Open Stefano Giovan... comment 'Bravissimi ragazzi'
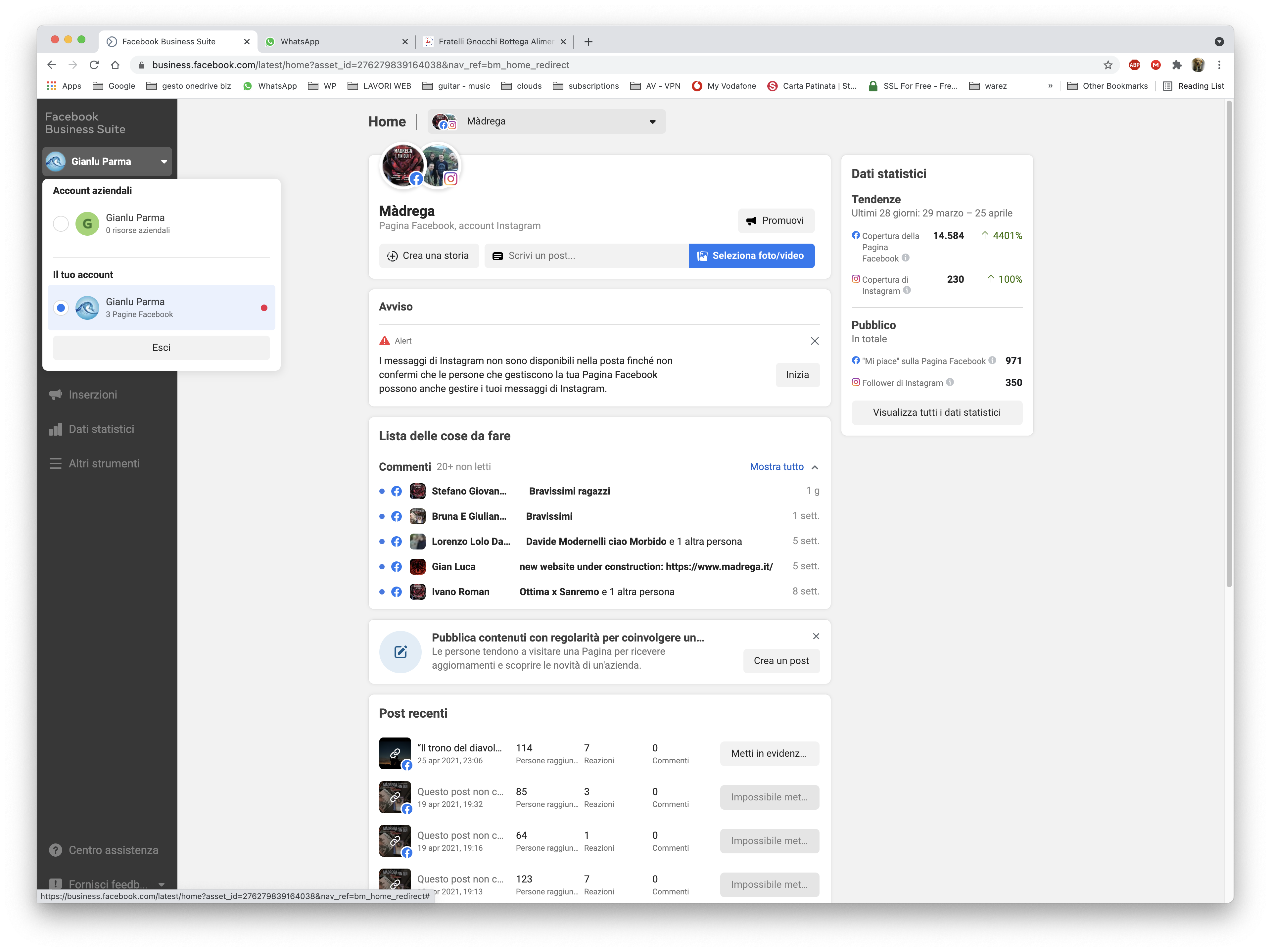 [x=599, y=491]
